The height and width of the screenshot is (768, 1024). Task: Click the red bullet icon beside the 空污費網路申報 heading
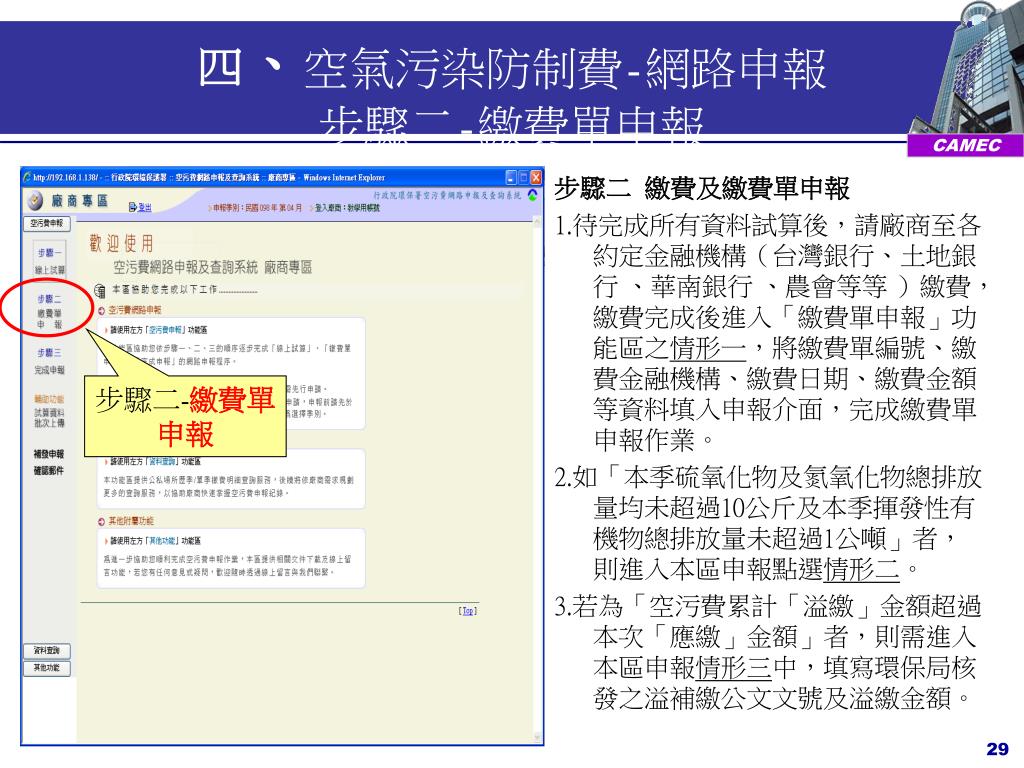pyautogui.click(x=101, y=310)
